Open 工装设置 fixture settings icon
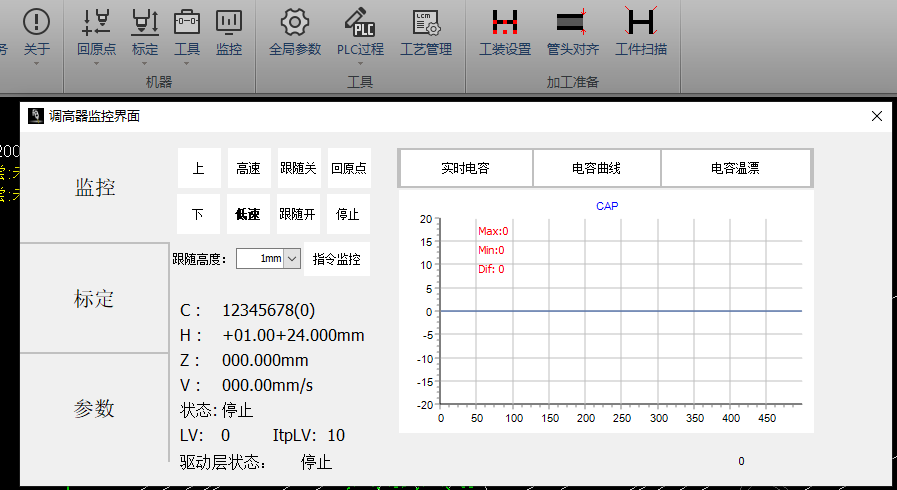The image size is (897, 490). tap(505, 23)
